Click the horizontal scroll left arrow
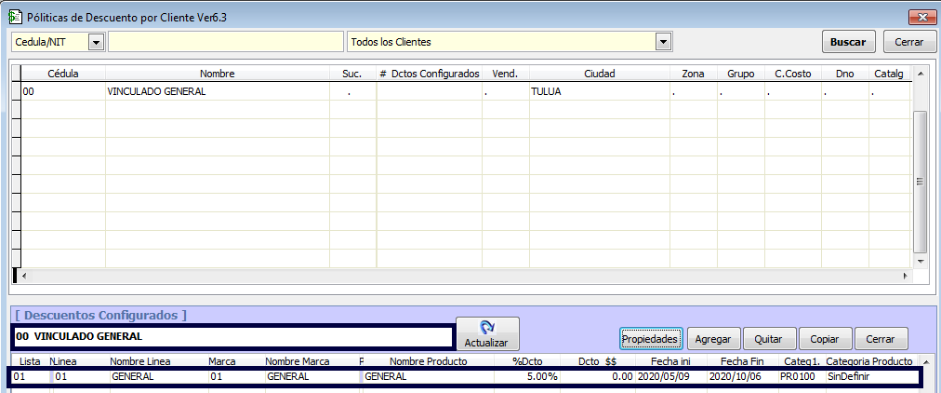Viewport: 941px width, 393px height. pyautogui.click(x=25, y=276)
